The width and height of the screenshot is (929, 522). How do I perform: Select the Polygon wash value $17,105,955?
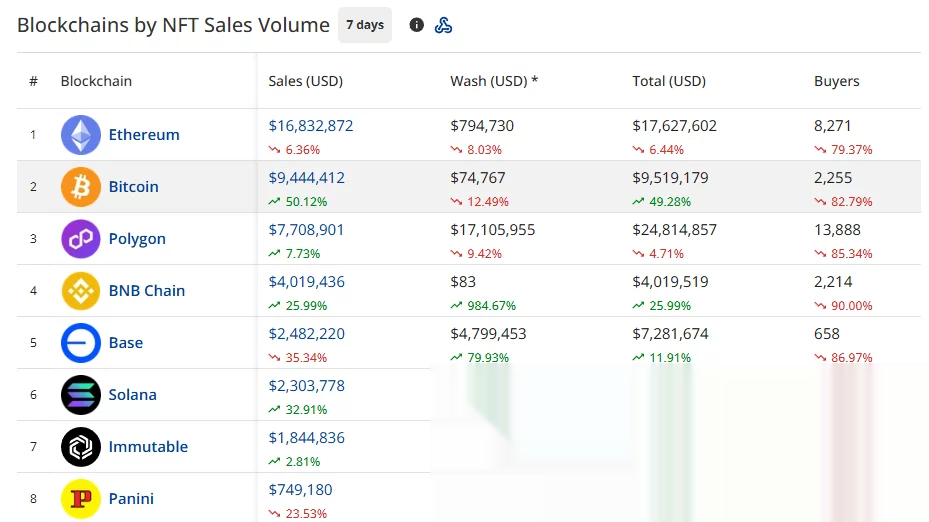click(x=493, y=230)
